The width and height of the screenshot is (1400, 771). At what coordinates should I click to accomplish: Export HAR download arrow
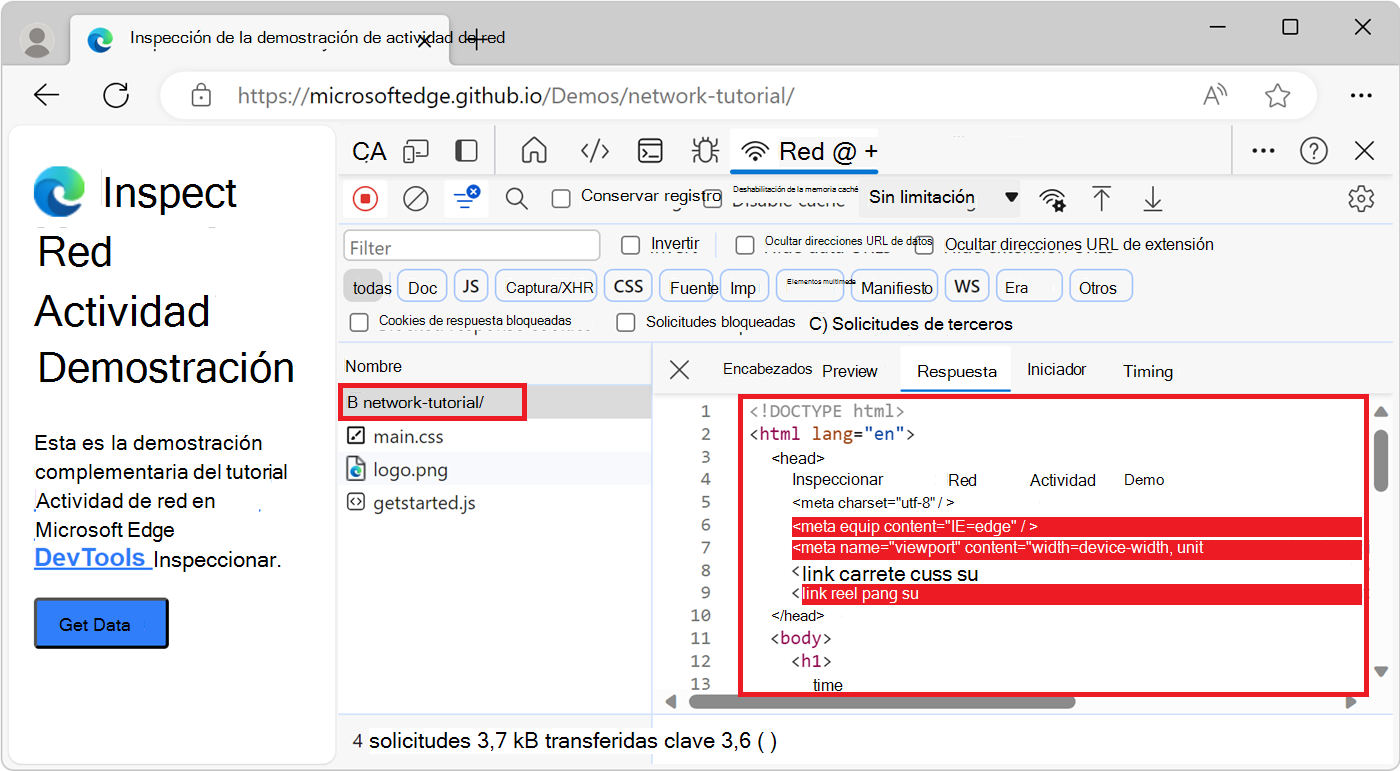click(x=1153, y=198)
